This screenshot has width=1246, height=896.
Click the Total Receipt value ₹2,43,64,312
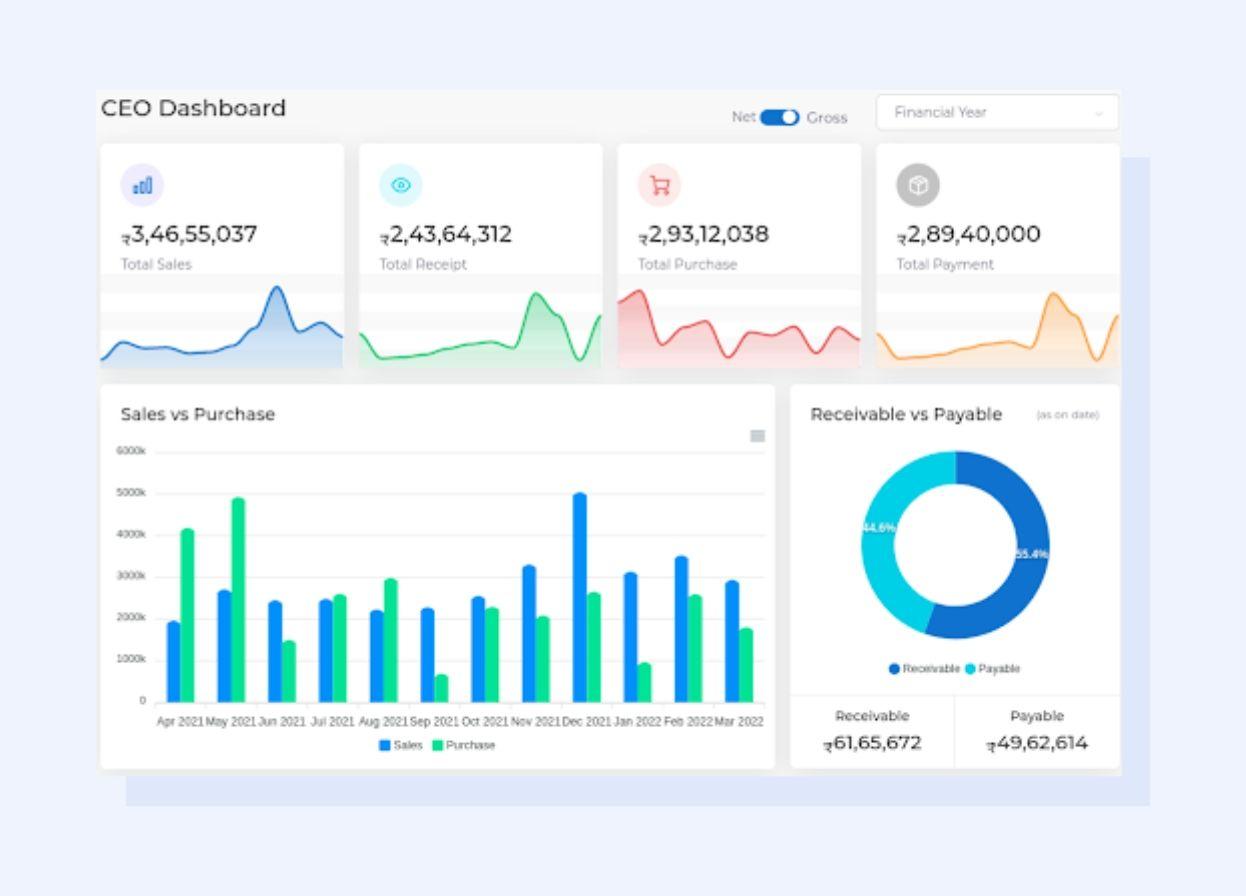[x=446, y=235]
